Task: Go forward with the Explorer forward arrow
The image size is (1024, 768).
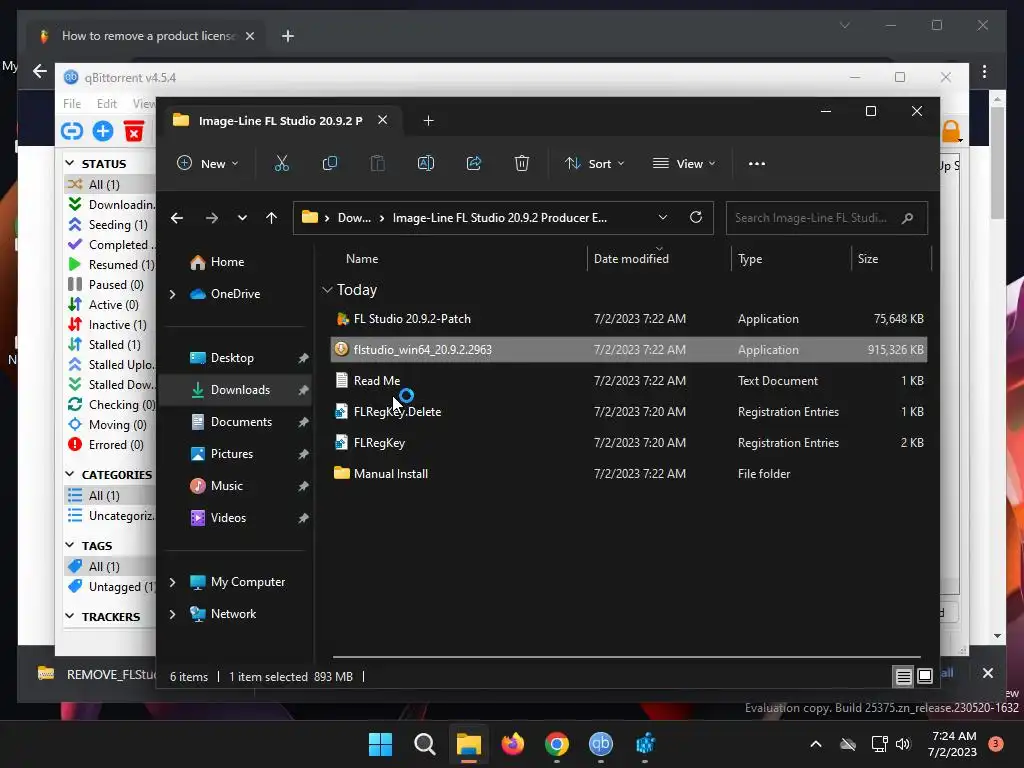Action: (212, 218)
